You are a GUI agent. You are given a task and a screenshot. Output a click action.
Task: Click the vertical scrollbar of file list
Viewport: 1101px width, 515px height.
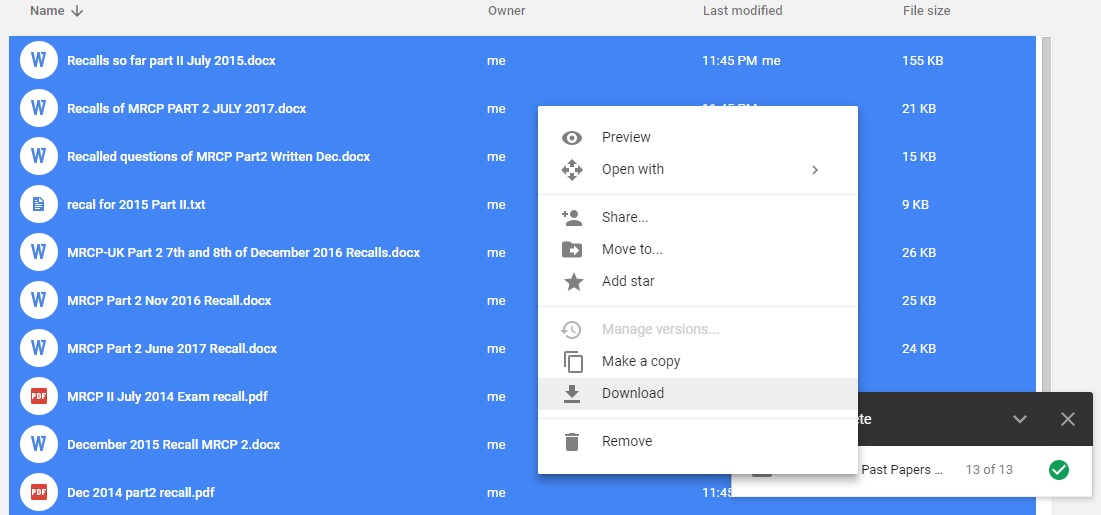[x=1046, y=200]
